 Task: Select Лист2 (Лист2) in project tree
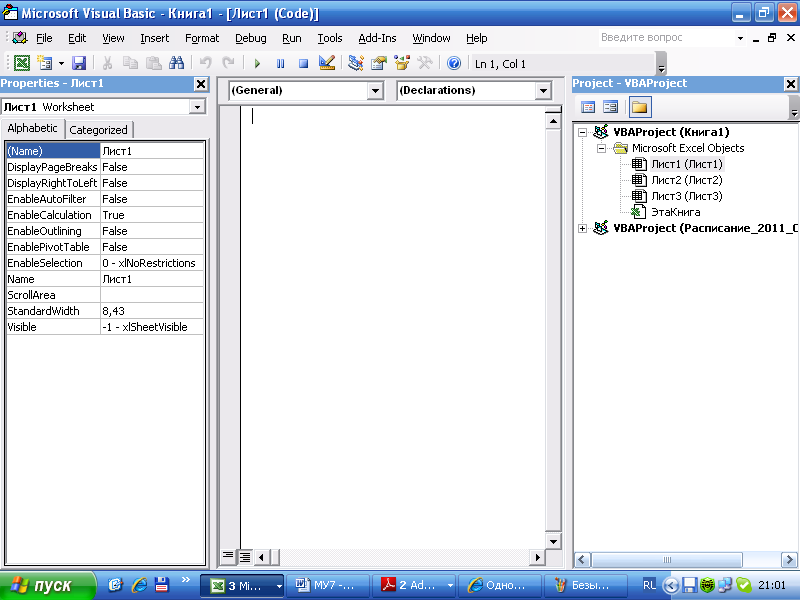[687, 180]
